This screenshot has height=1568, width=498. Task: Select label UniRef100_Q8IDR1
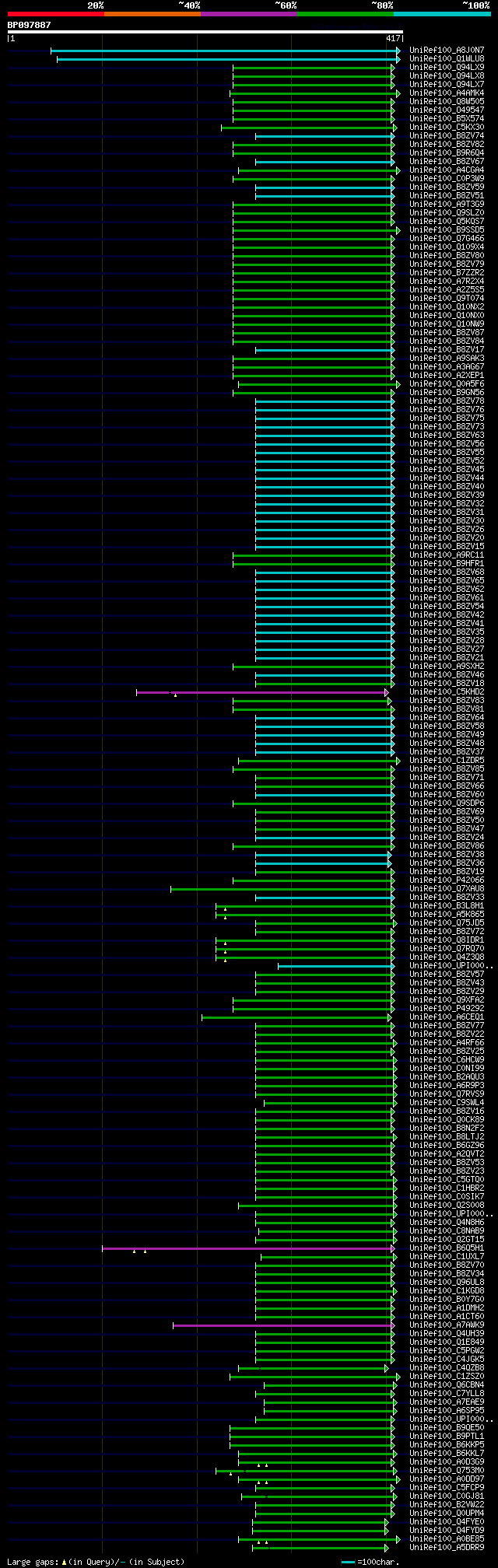tap(447, 940)
